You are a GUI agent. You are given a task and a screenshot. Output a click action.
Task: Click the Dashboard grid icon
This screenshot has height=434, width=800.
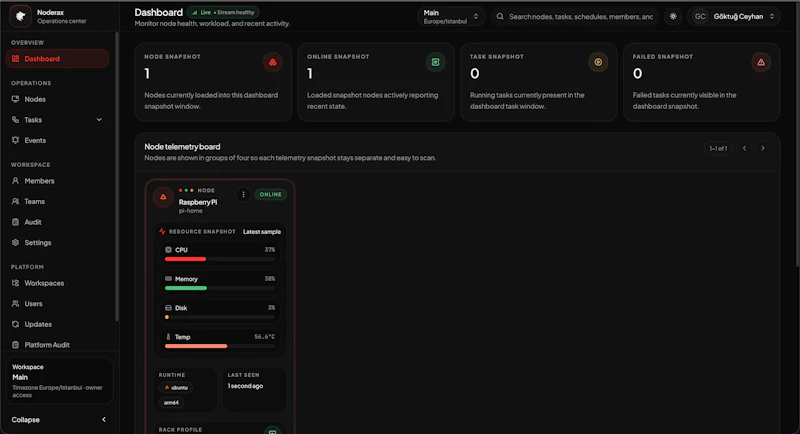point(15,59)
